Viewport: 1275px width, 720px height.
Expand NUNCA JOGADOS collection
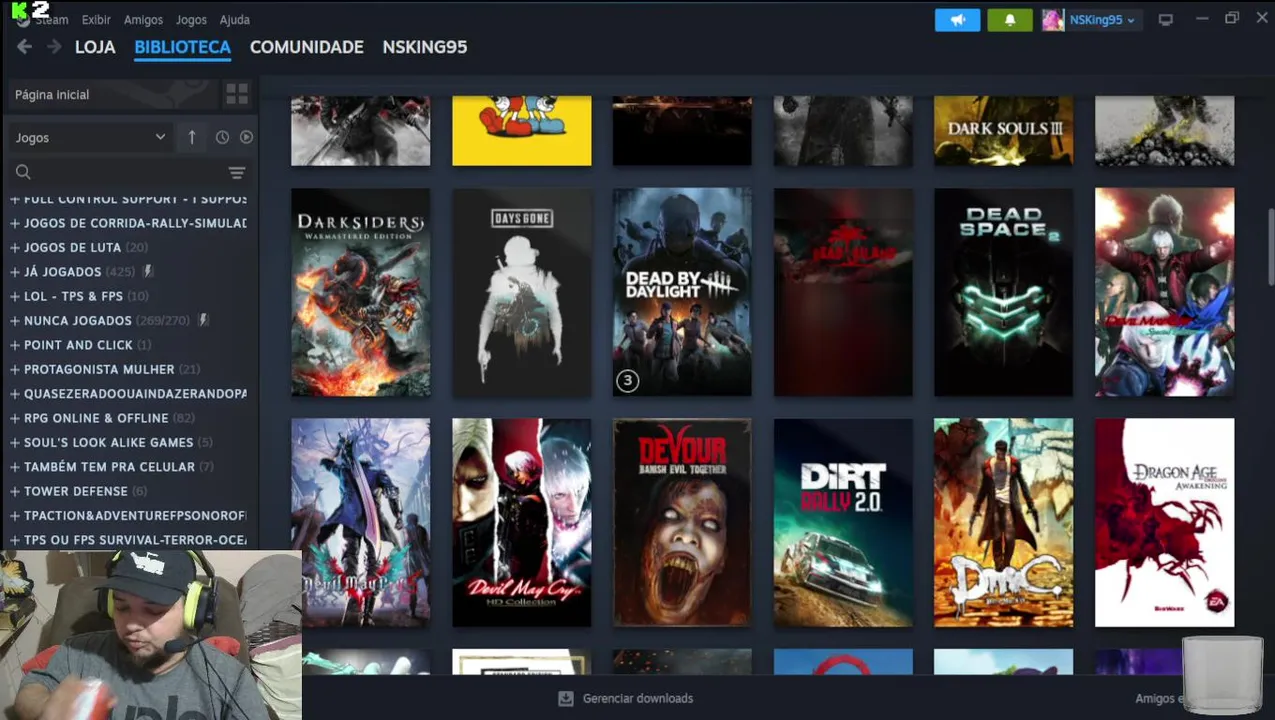[15, 320]
